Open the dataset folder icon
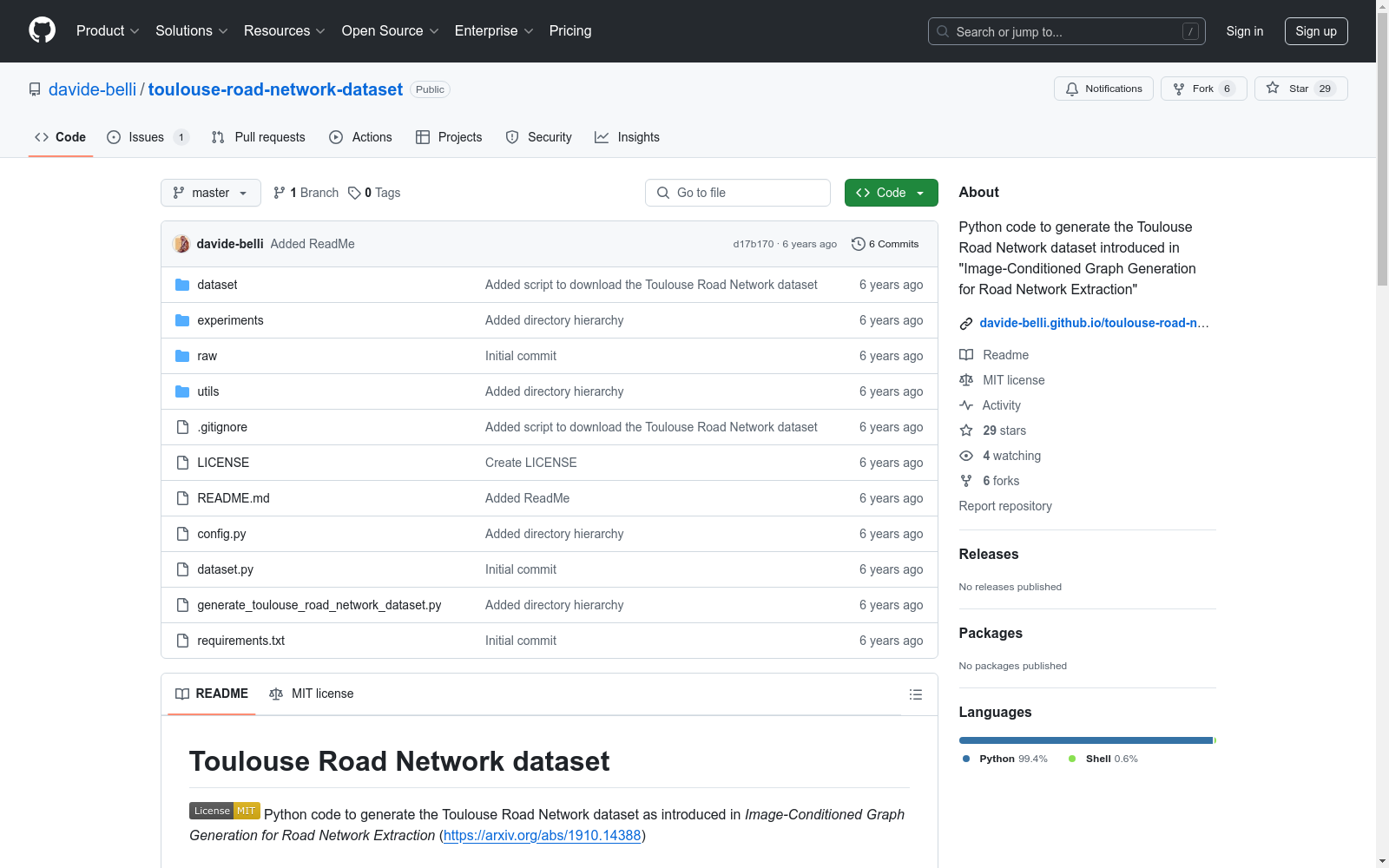 click(x=182, y=285)
